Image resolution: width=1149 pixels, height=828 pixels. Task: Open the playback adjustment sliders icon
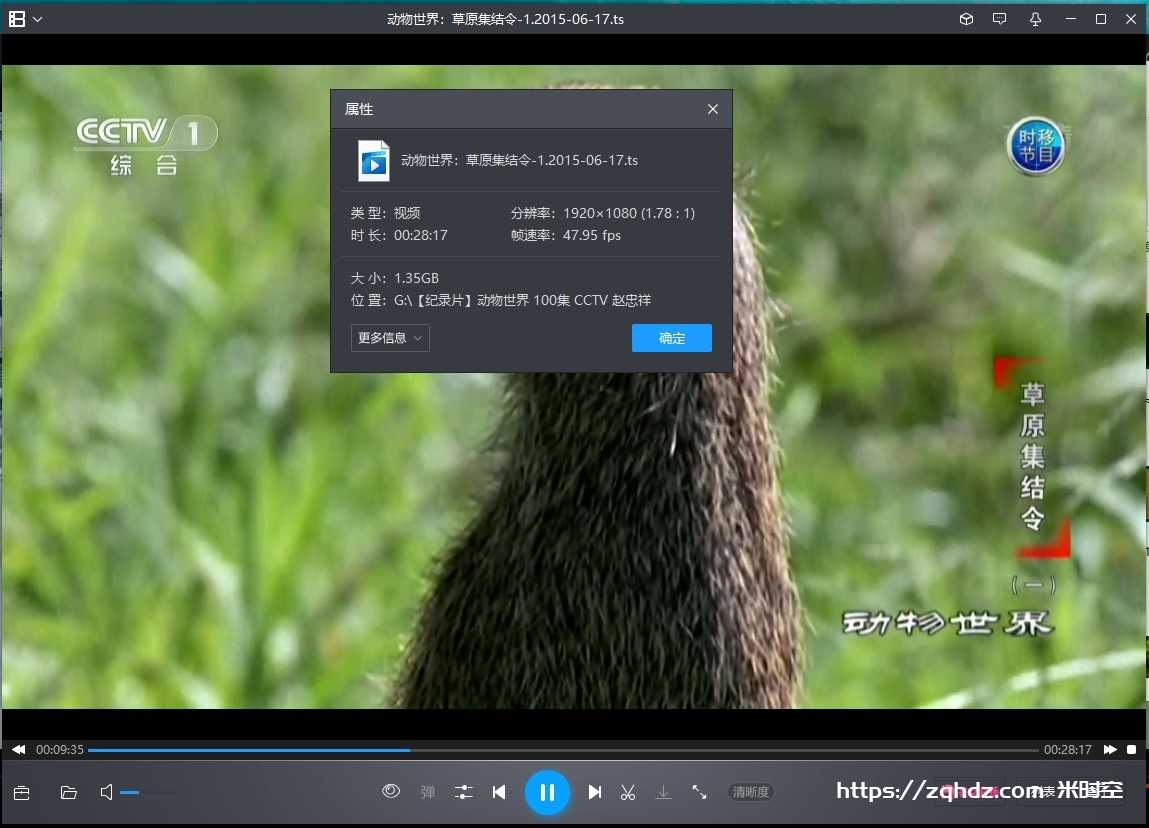(464, 793)
